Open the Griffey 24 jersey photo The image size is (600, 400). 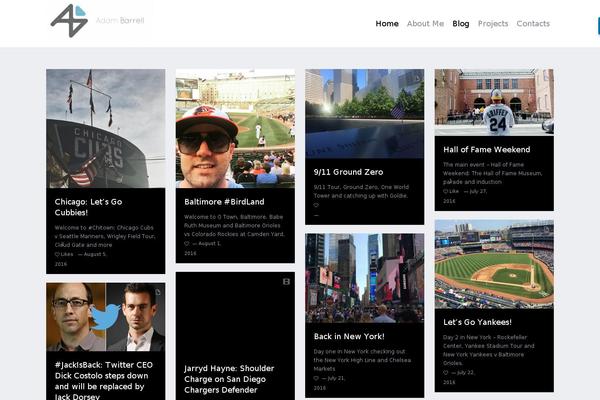[x=494, y=102]
